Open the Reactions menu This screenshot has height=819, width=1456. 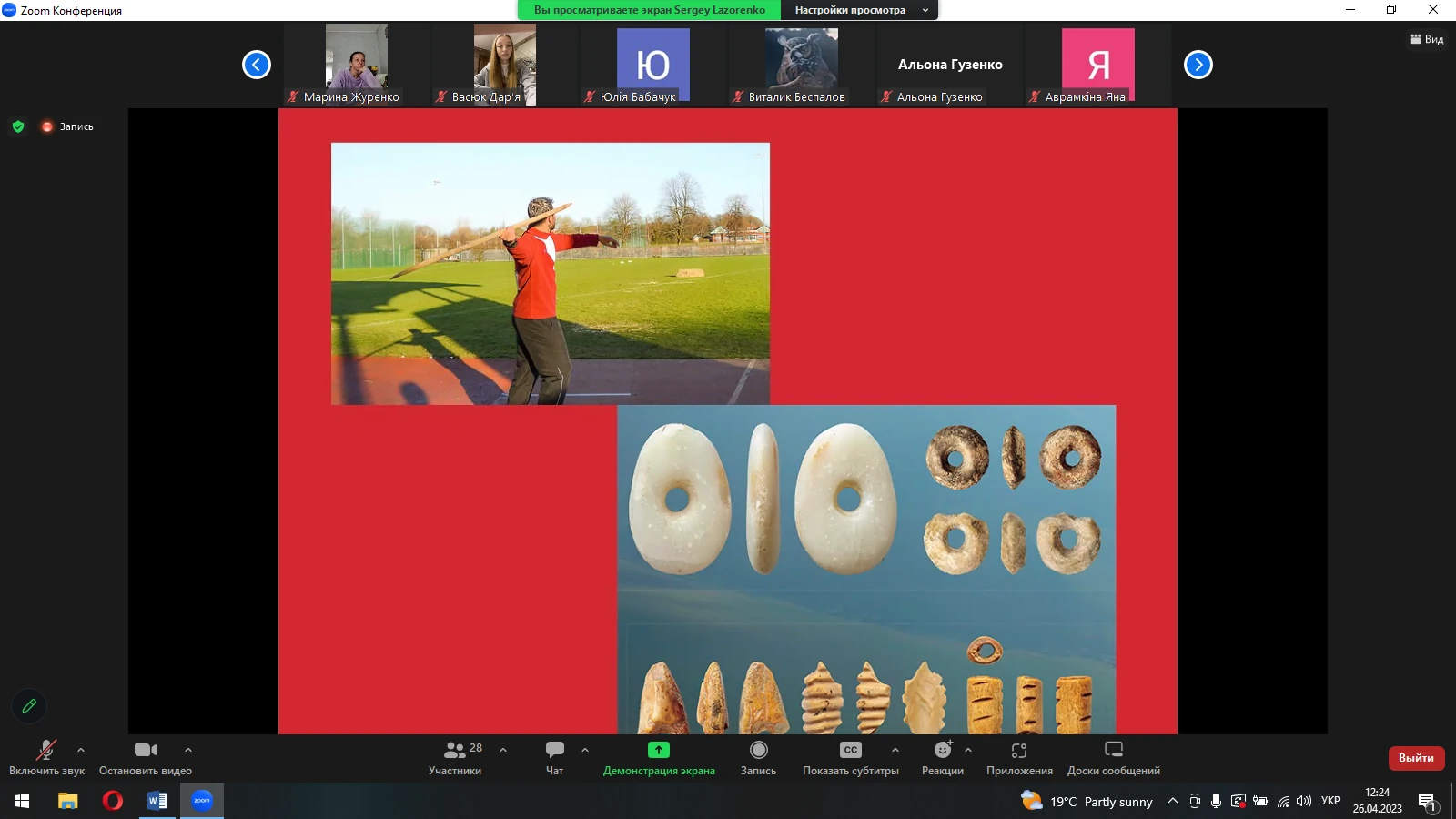click(943, 758)
